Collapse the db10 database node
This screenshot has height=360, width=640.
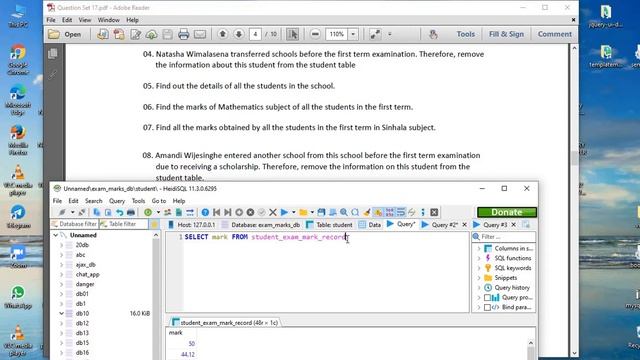pos(62,313)
